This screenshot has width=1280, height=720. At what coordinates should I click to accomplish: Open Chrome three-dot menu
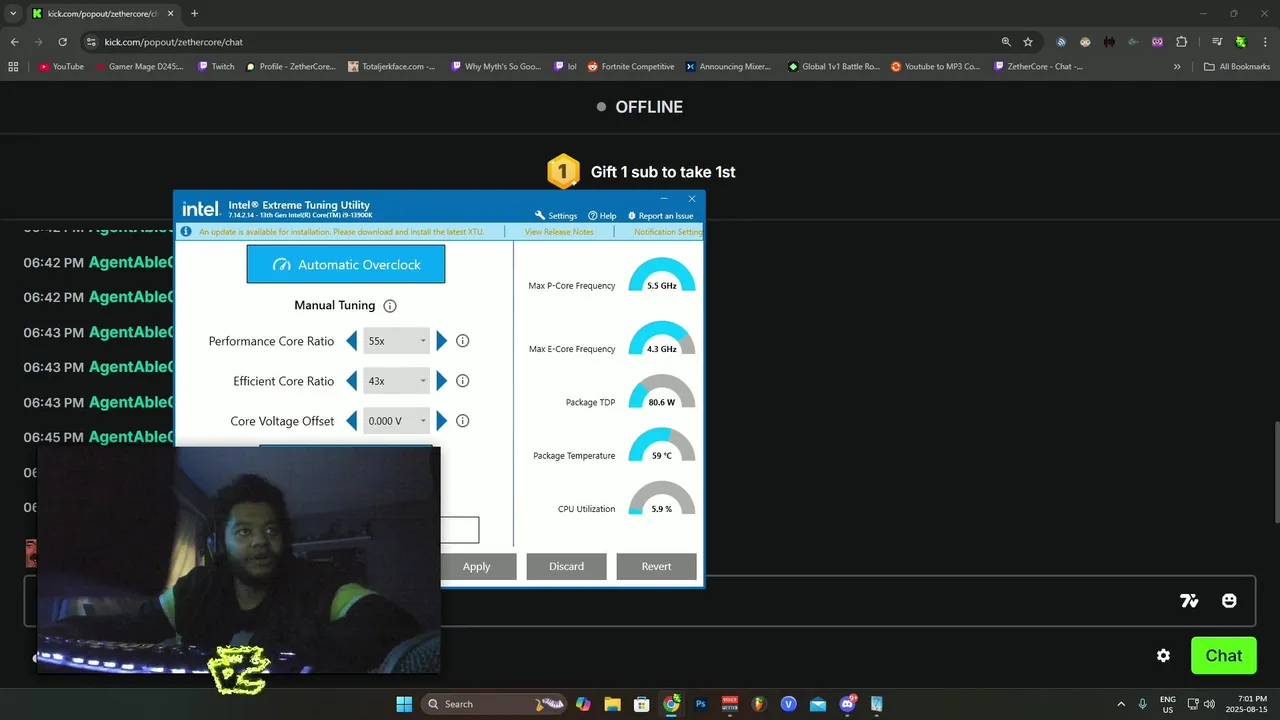[x=1265, y=42]
